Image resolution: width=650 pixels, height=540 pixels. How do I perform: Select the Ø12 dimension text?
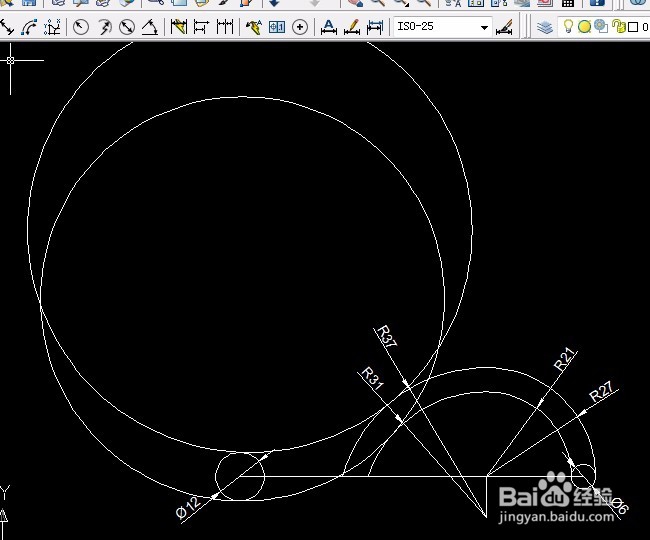click(x=188, y=507)
